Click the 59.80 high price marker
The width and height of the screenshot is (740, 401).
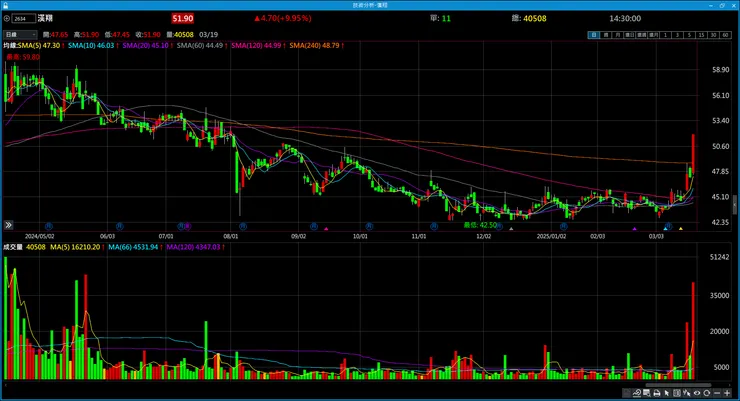tap(23, 57)
